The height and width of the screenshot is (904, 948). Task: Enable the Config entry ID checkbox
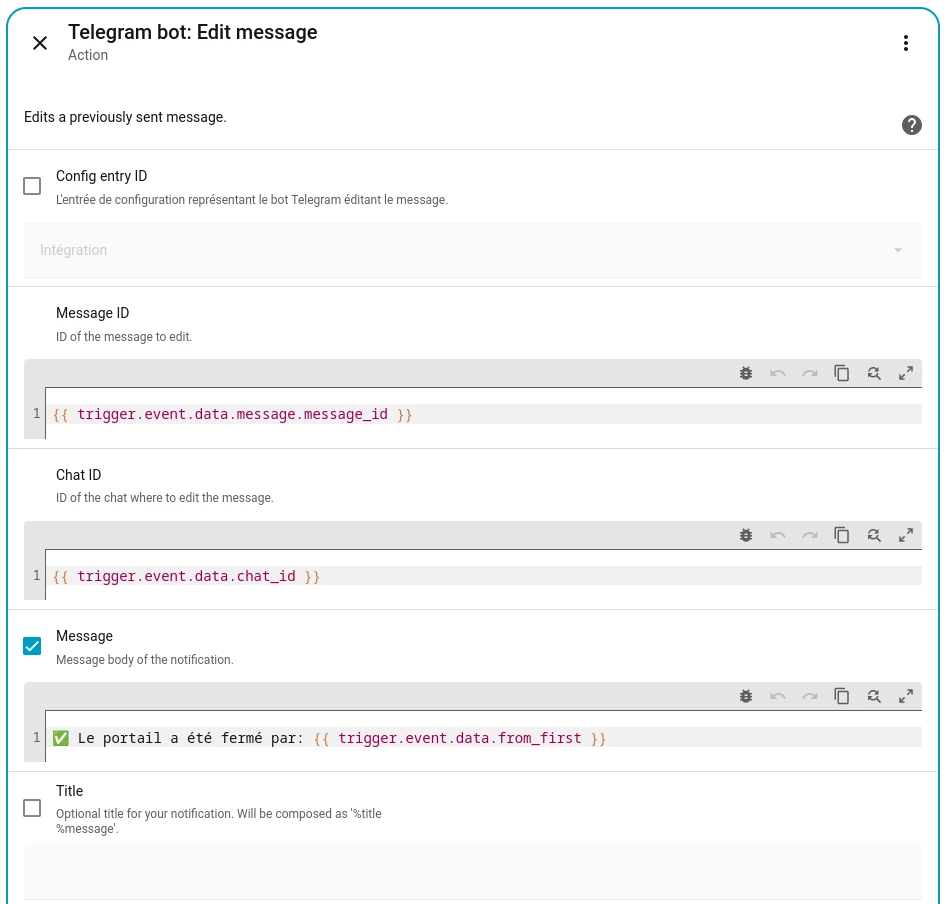click(32, 186)
